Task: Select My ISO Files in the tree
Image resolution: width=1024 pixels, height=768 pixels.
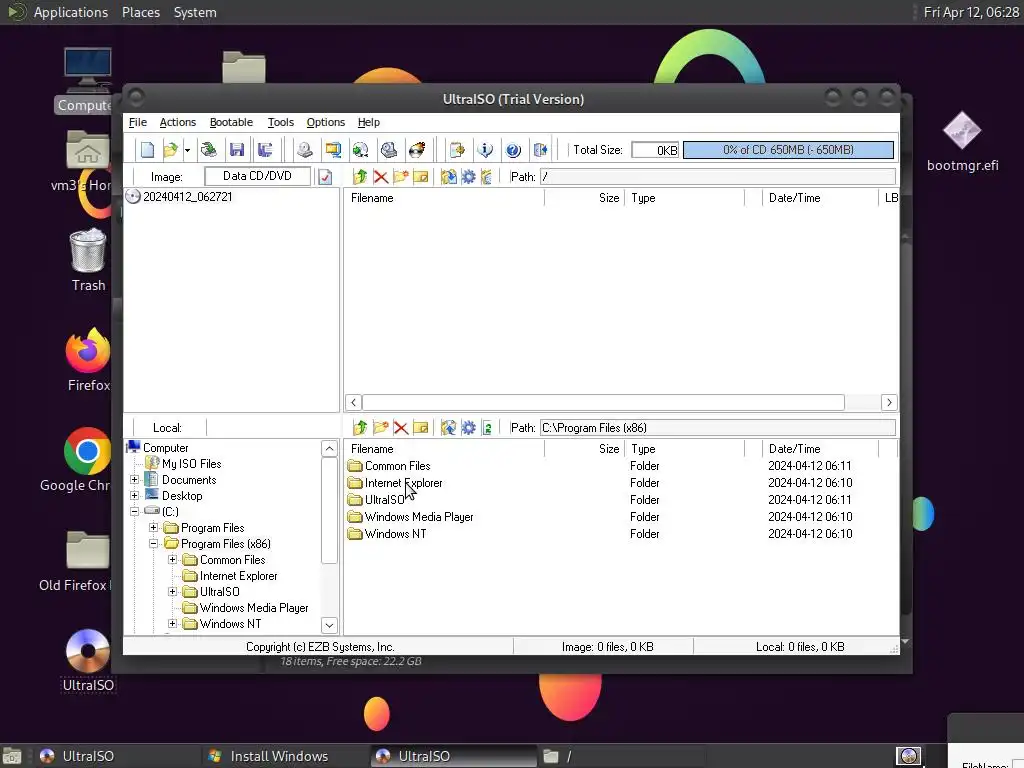Action: coord(191,464)
